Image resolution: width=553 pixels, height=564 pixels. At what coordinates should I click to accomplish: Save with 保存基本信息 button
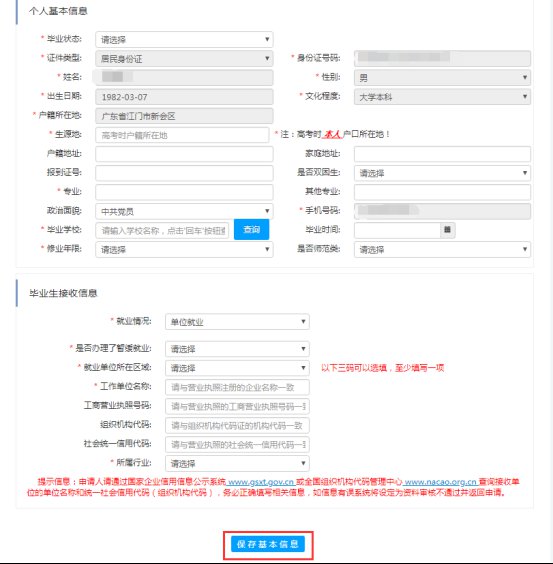click(268, 544)
